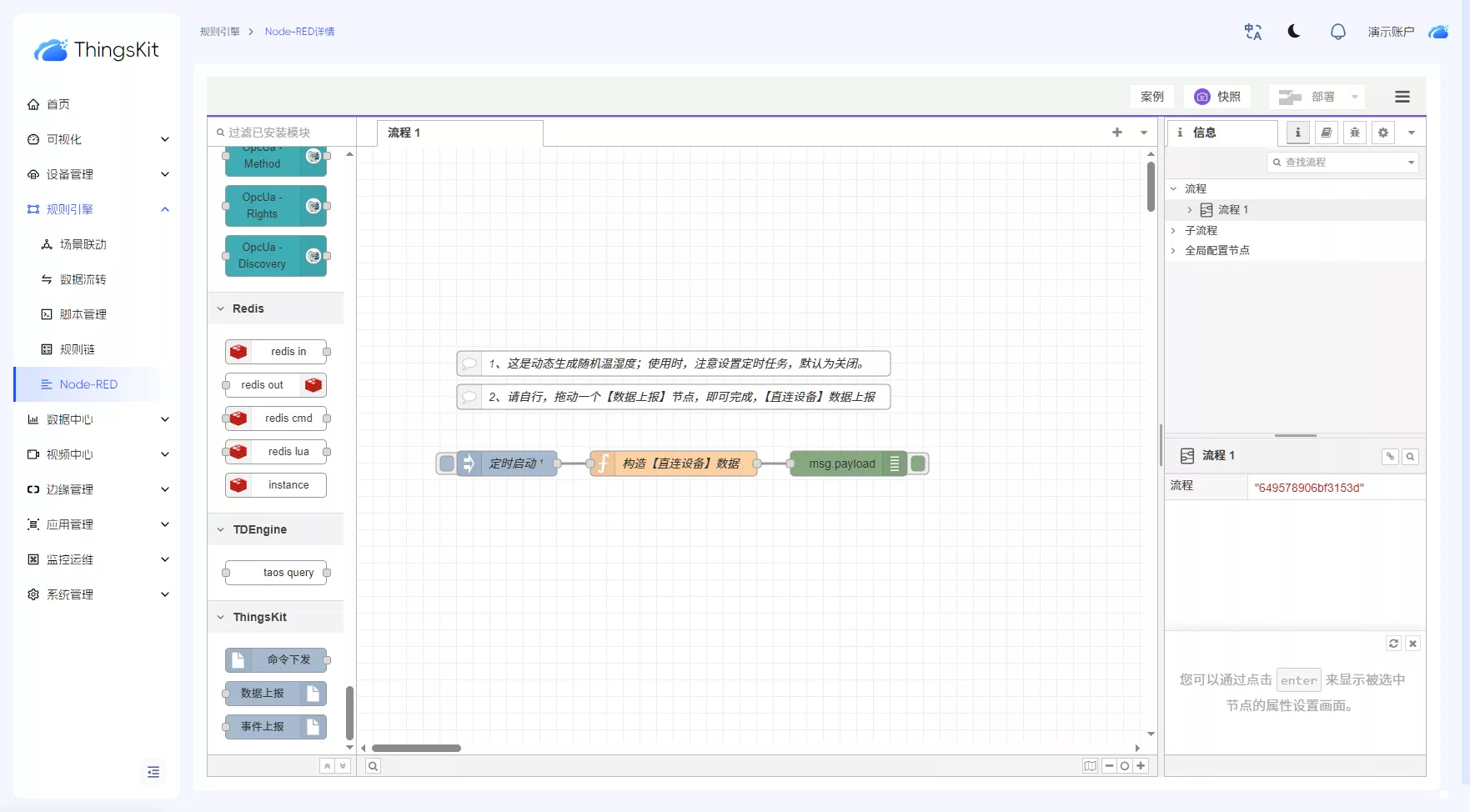Select the first comment node

click(x=674, y=363)
